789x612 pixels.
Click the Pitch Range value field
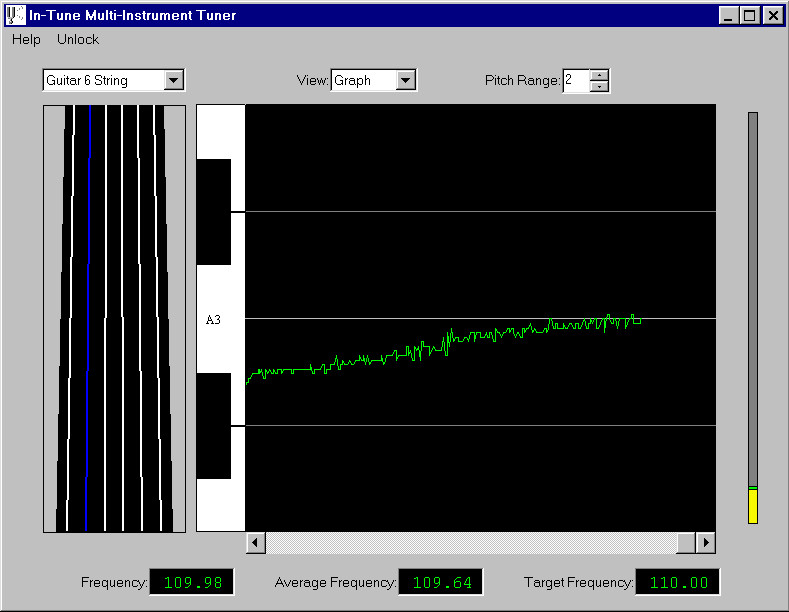pyautogui.click(x=576, y=81)
